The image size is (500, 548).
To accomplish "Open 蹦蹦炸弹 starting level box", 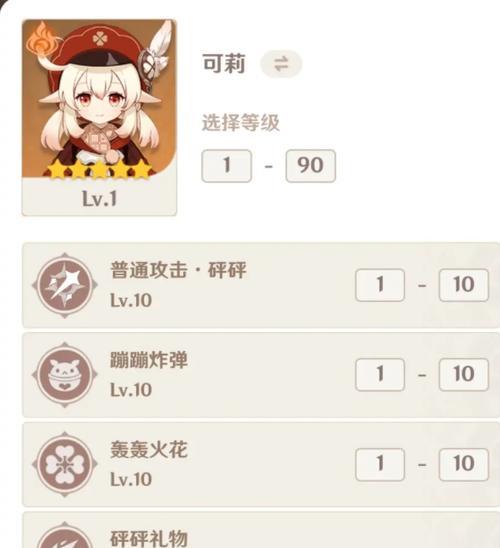I will pyautogui.click(x=380, y=374).
